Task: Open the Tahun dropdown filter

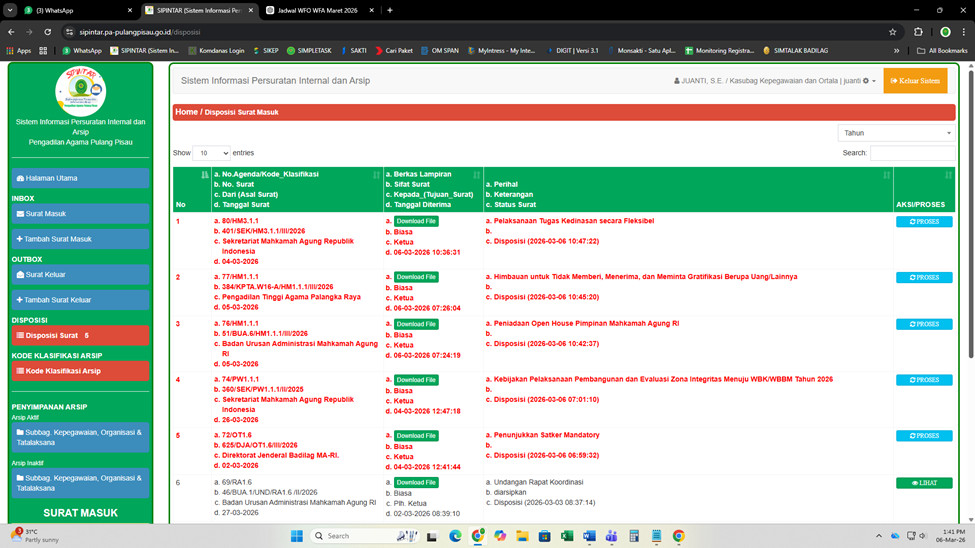Action: click(x=896, y=133)
